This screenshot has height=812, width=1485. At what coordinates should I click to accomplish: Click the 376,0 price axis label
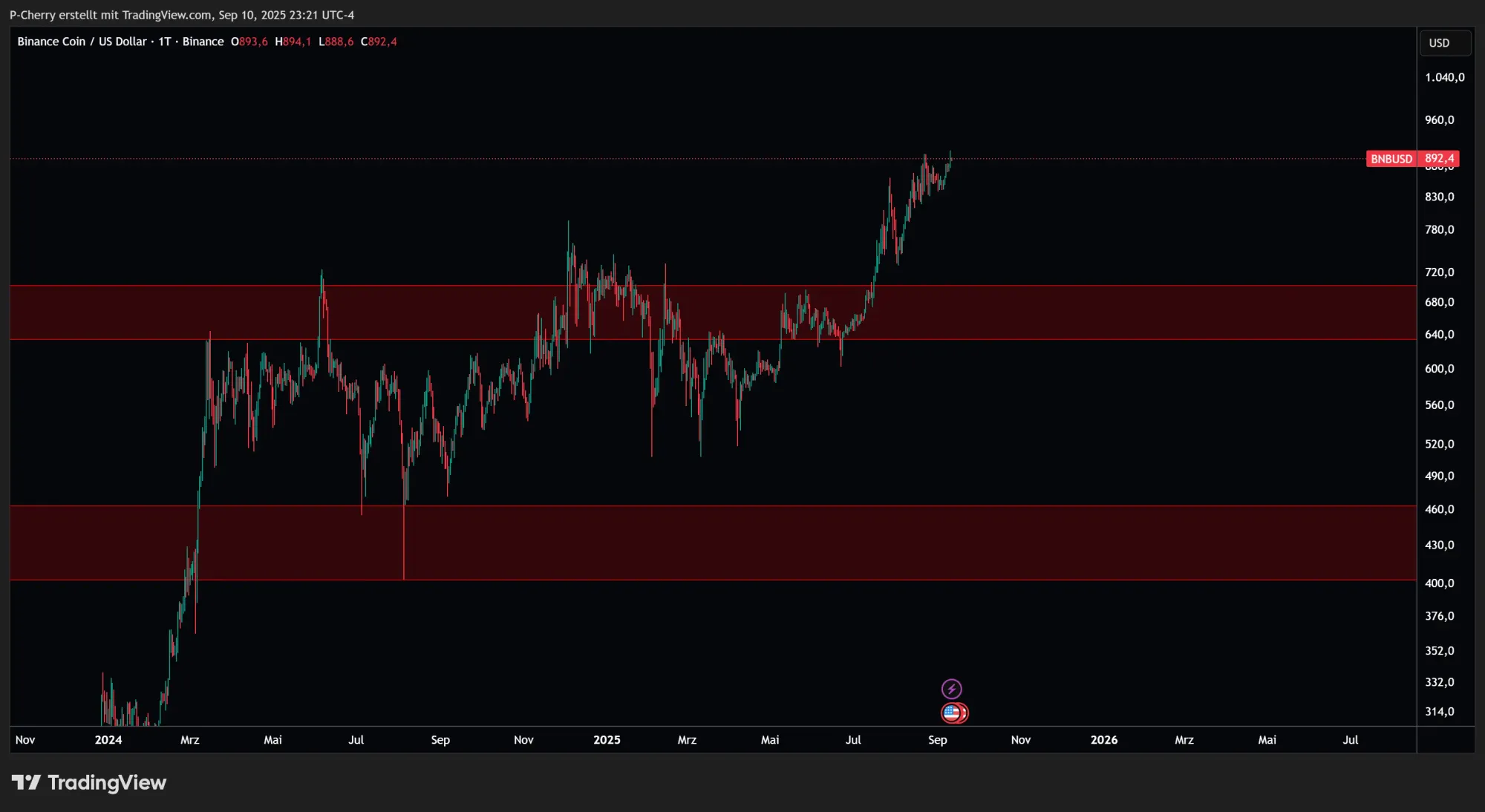[x=1439, y=616]
